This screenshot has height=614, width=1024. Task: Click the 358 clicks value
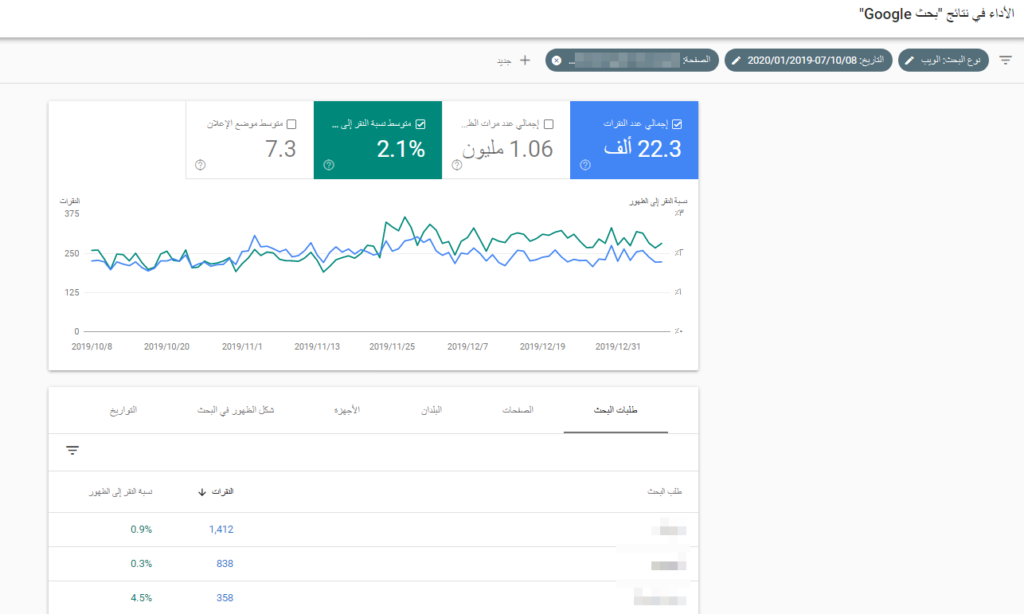coord(225,598)
